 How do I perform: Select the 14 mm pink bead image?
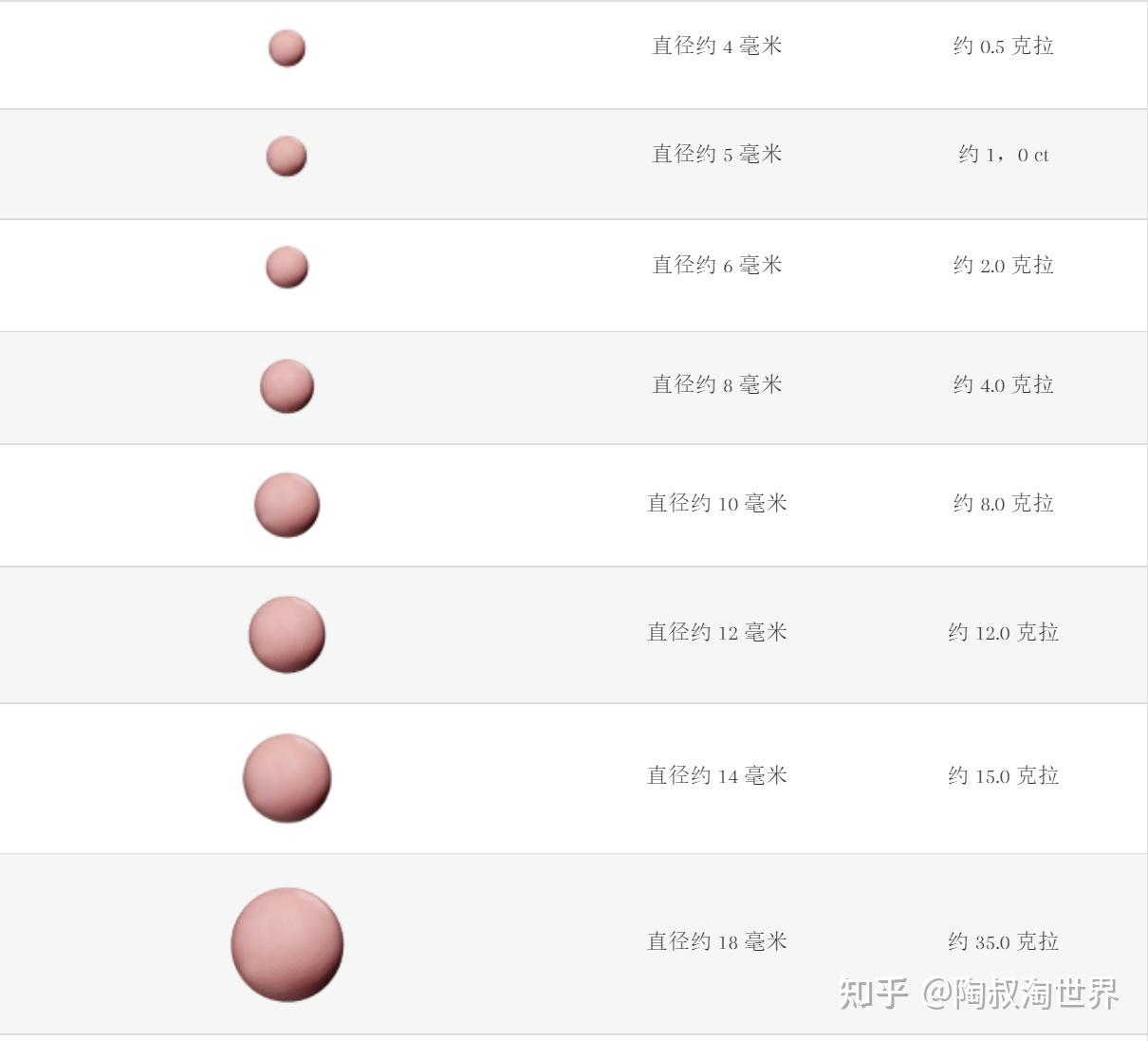click(287, 778)
